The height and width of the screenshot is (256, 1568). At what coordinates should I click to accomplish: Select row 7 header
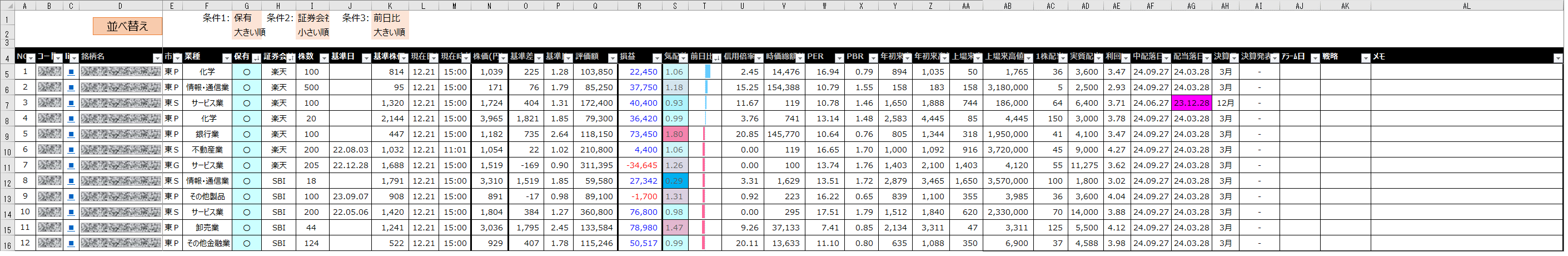(7, 103)
